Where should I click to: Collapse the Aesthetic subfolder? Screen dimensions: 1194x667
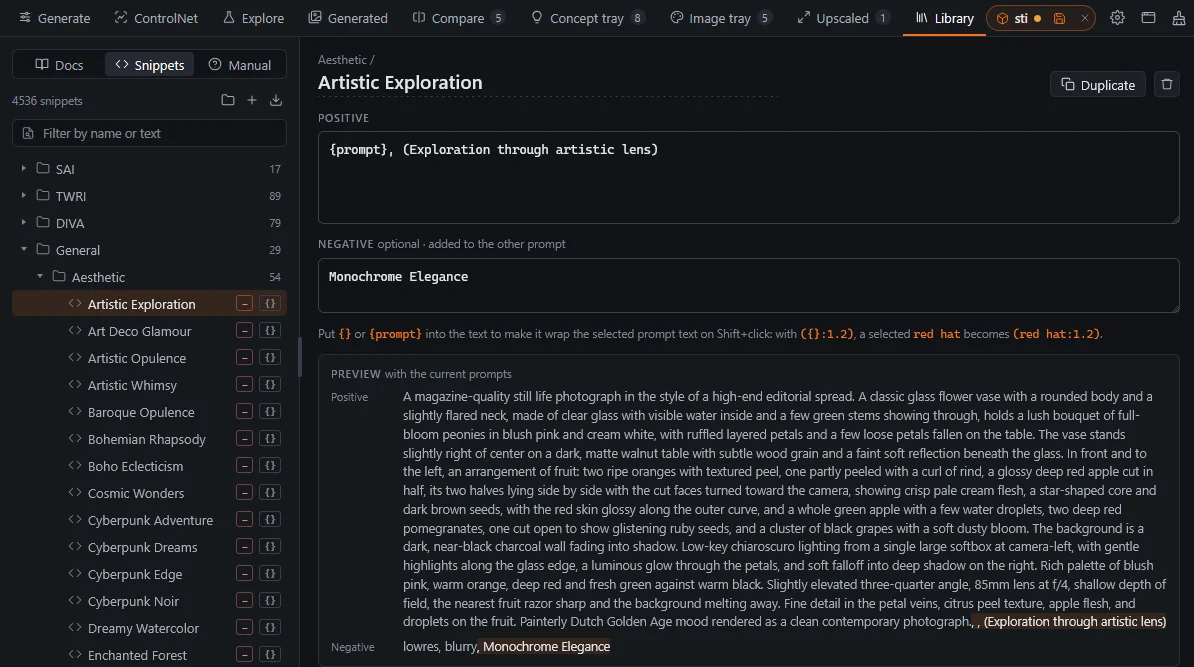pos(40,276)
